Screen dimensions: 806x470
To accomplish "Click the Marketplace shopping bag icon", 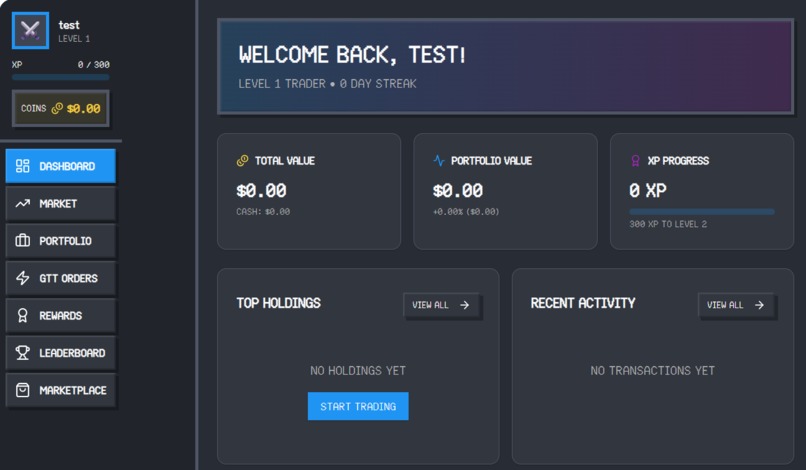I will (x=23, y=390).
